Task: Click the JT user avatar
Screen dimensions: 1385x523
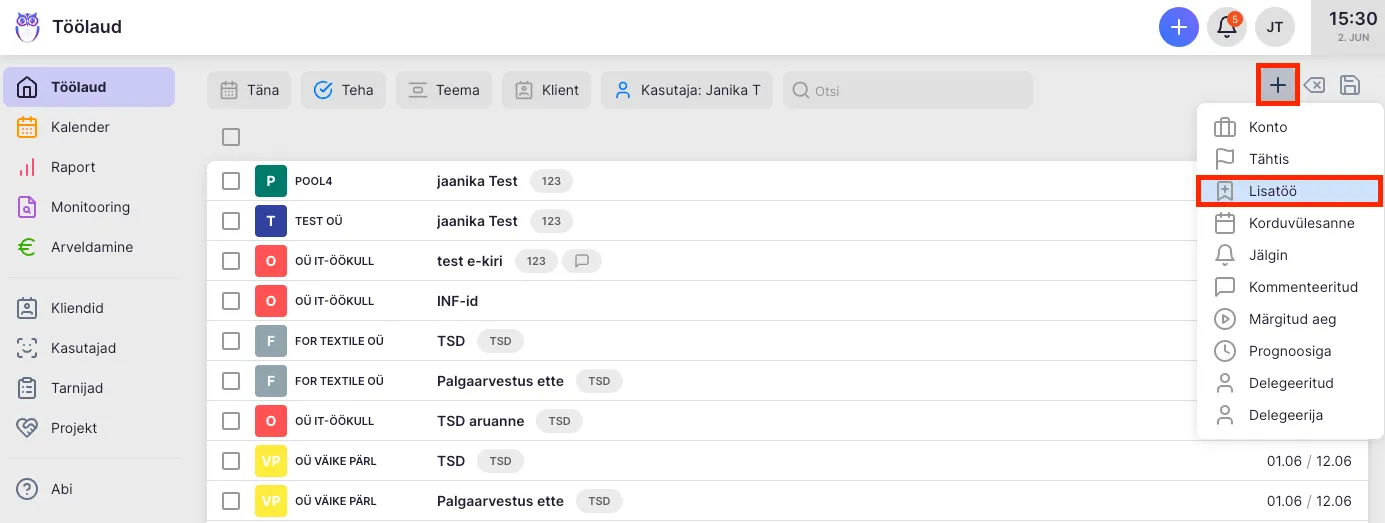Action: pos(1275,27)
